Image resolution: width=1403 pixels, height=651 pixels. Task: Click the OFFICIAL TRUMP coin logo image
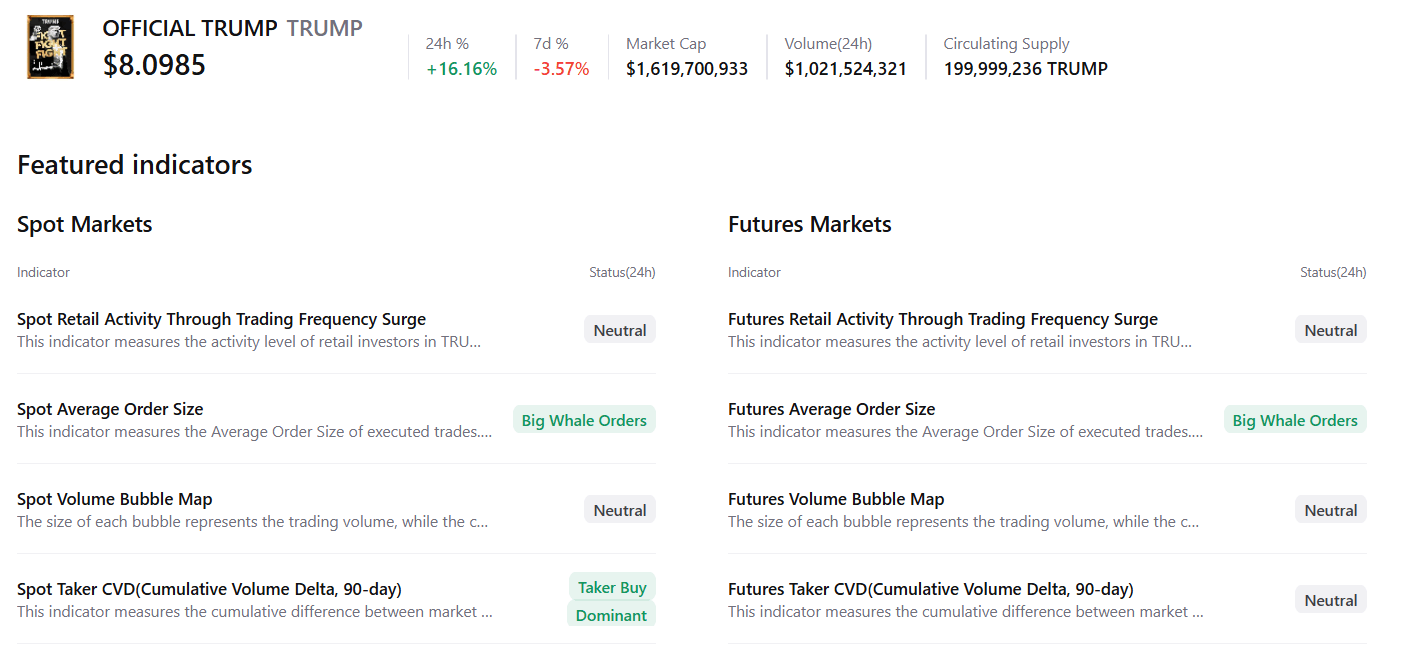pyautogui.click(x=50, y=47)
